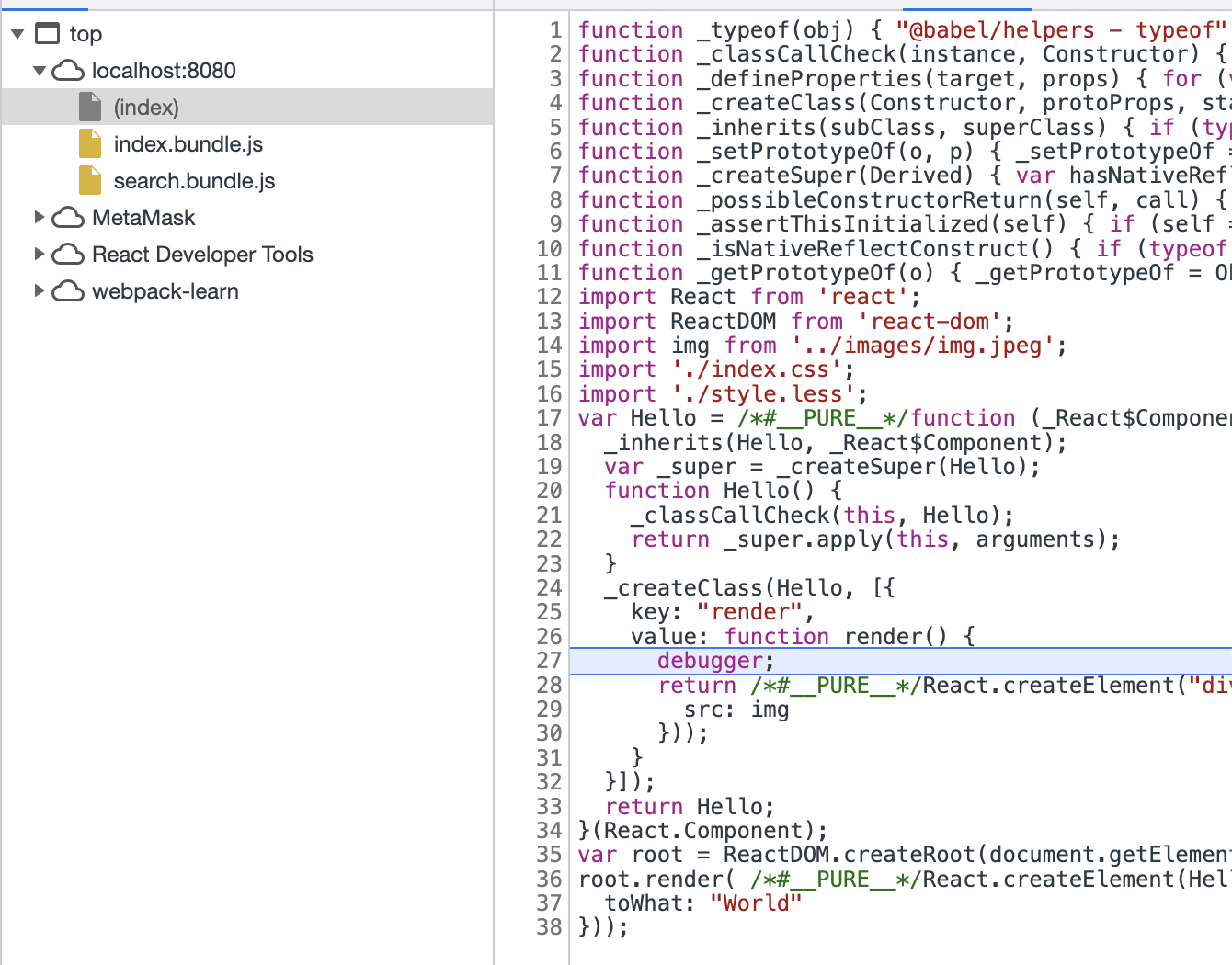Click the "var Hello" declaration line
This screenshot has width=1232, height=965.
point(905,418)
